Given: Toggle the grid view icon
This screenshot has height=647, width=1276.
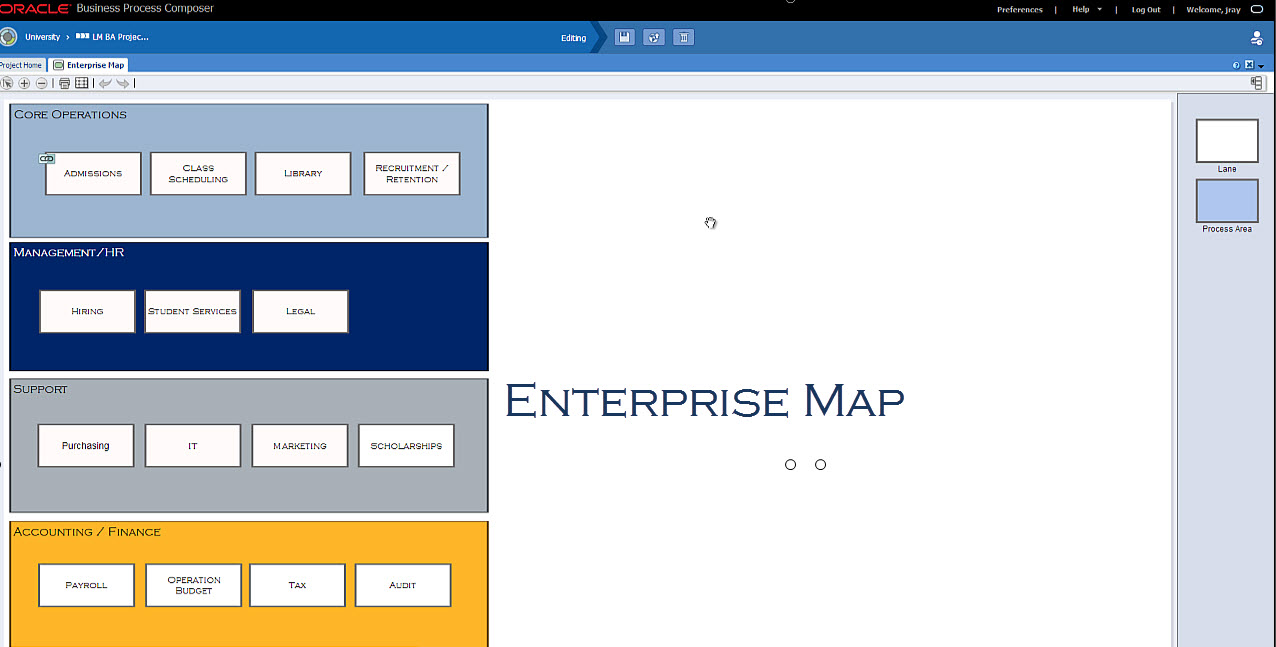Looking at the screenshot, I should coord(82,83).
